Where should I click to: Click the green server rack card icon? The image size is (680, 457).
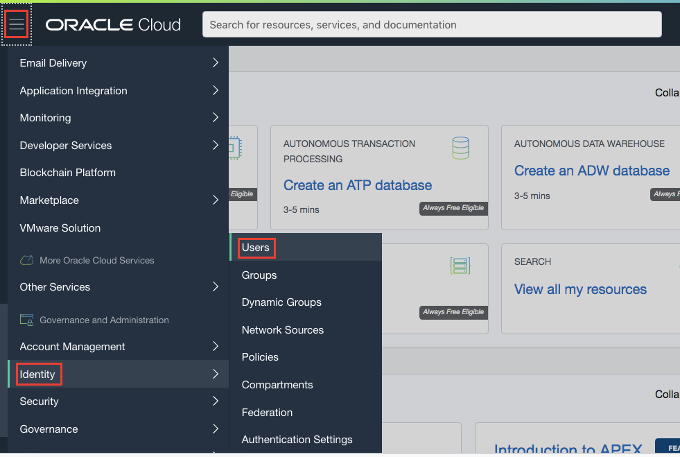point(460,266)
